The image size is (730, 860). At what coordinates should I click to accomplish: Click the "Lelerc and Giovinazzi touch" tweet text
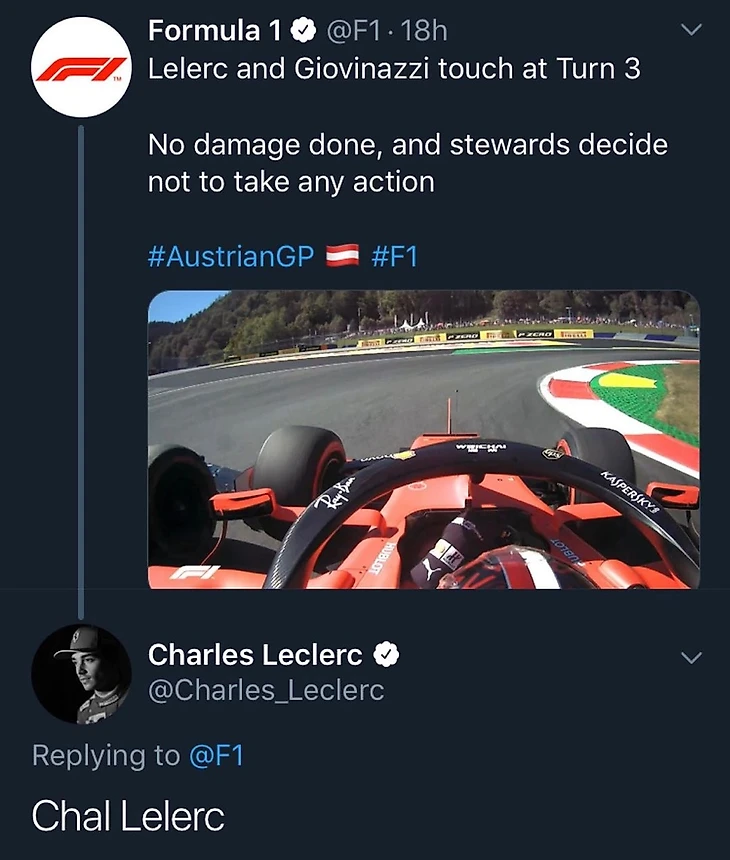[395, 70]
